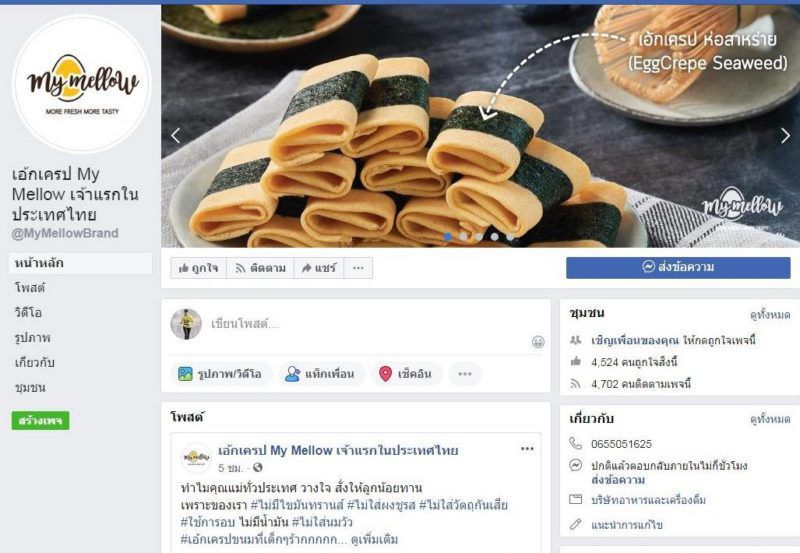Expand more composer options with ellipsis
Image resolution: width=800 pixels, height=553 pixels.
[464, 374]
